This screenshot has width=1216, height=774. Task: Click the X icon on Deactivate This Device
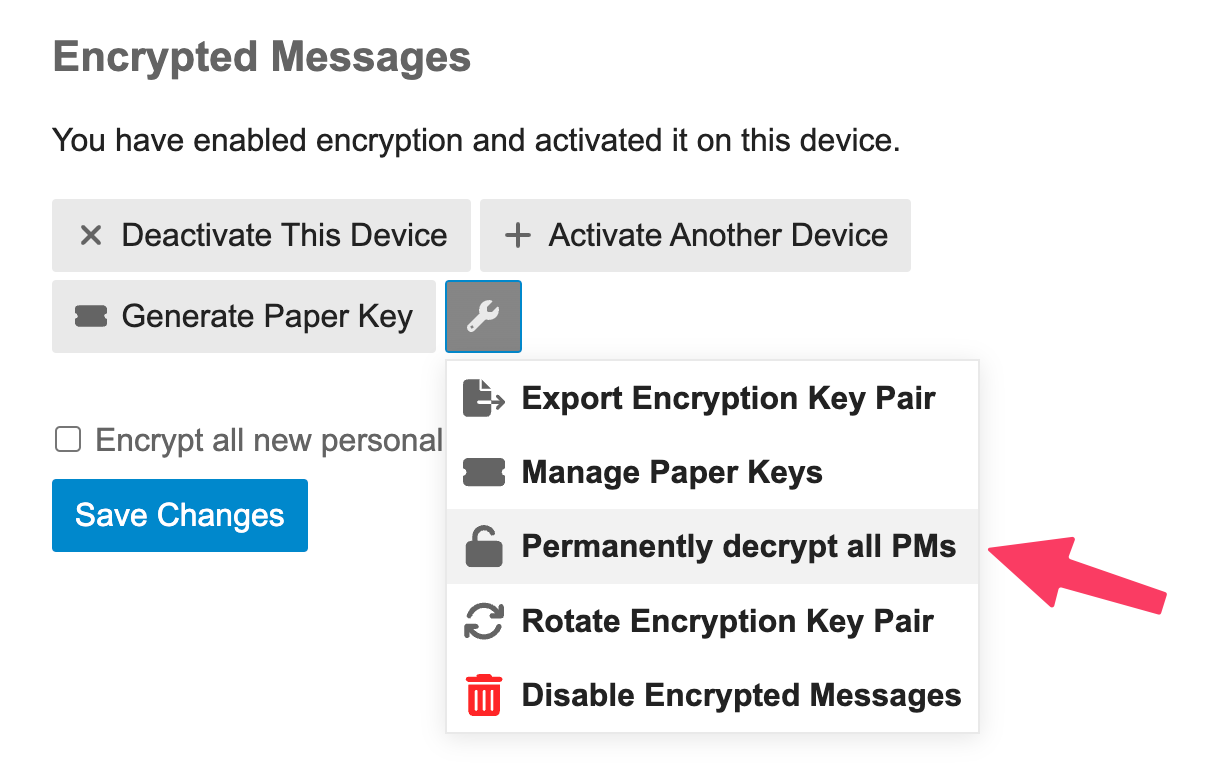point(91,236)
